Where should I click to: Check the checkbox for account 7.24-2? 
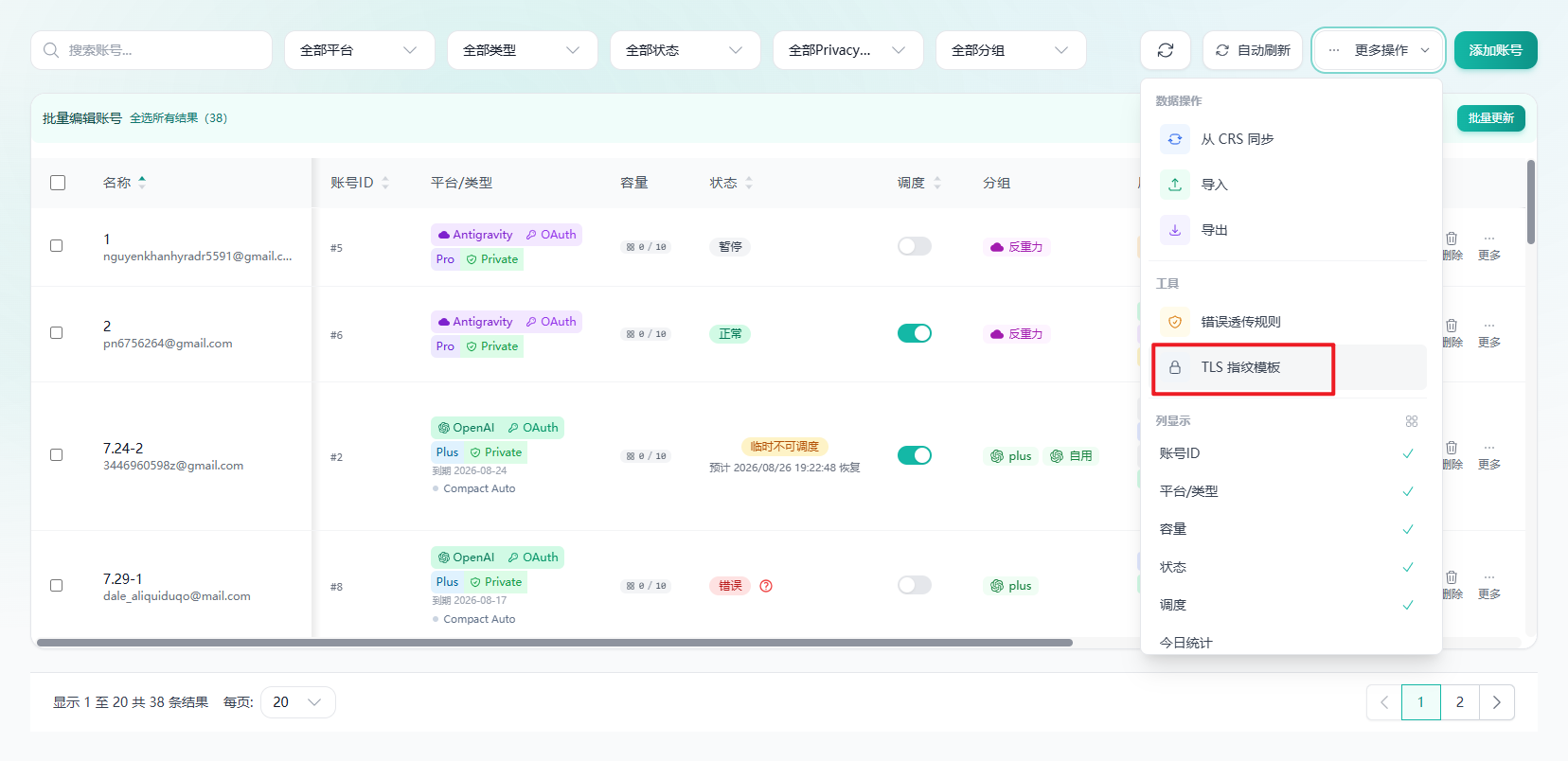(x=57, y=455)
